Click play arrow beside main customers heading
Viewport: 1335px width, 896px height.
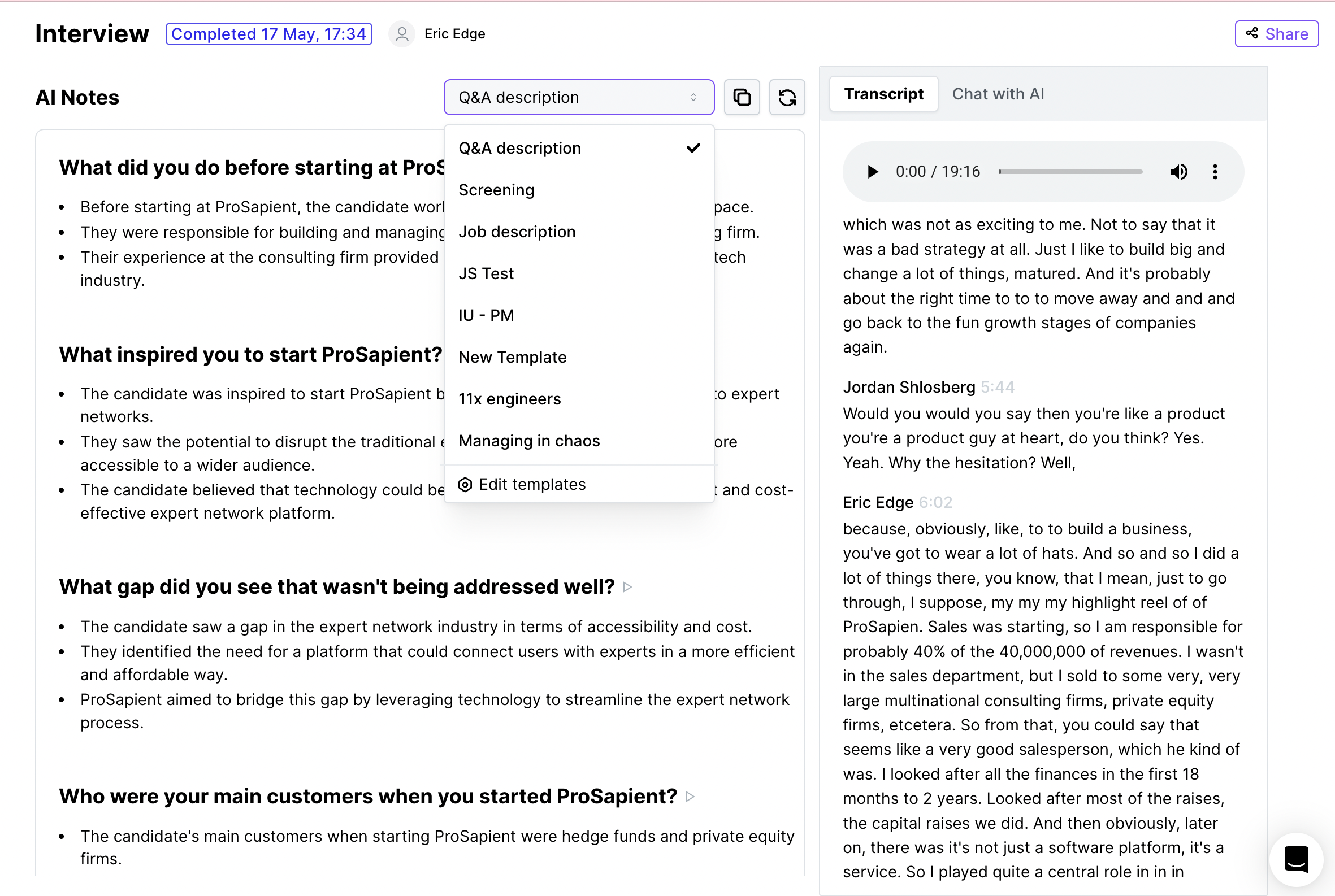coord(690,797)
